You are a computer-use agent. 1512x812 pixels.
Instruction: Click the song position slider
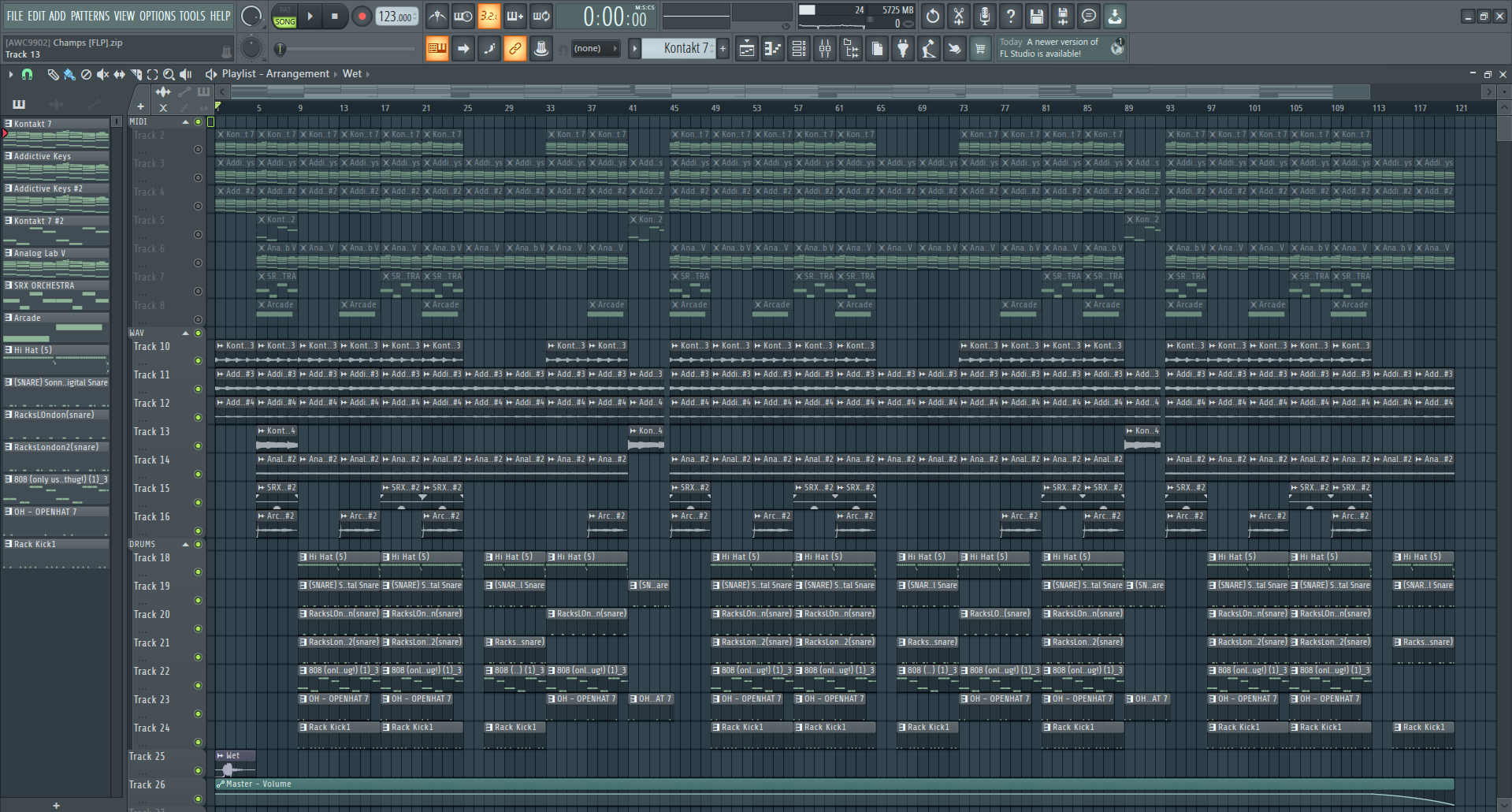(347, 49)
